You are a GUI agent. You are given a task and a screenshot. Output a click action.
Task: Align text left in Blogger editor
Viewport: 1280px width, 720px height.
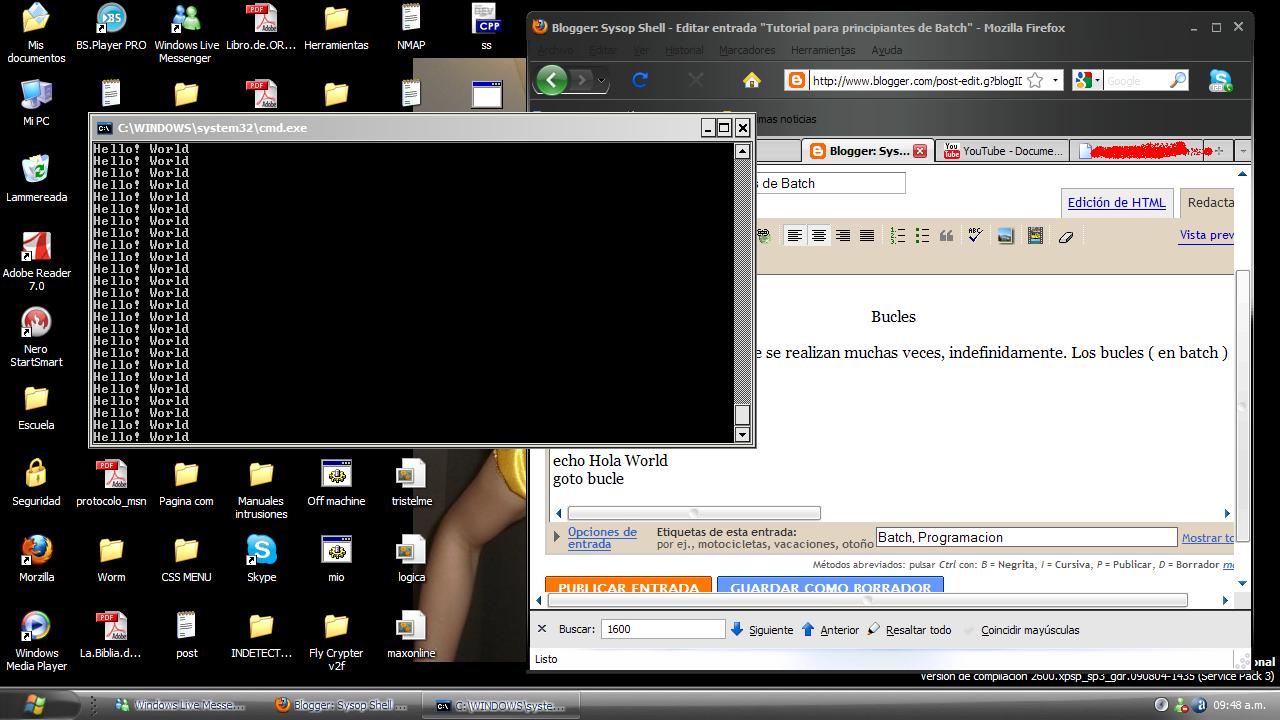795,236
